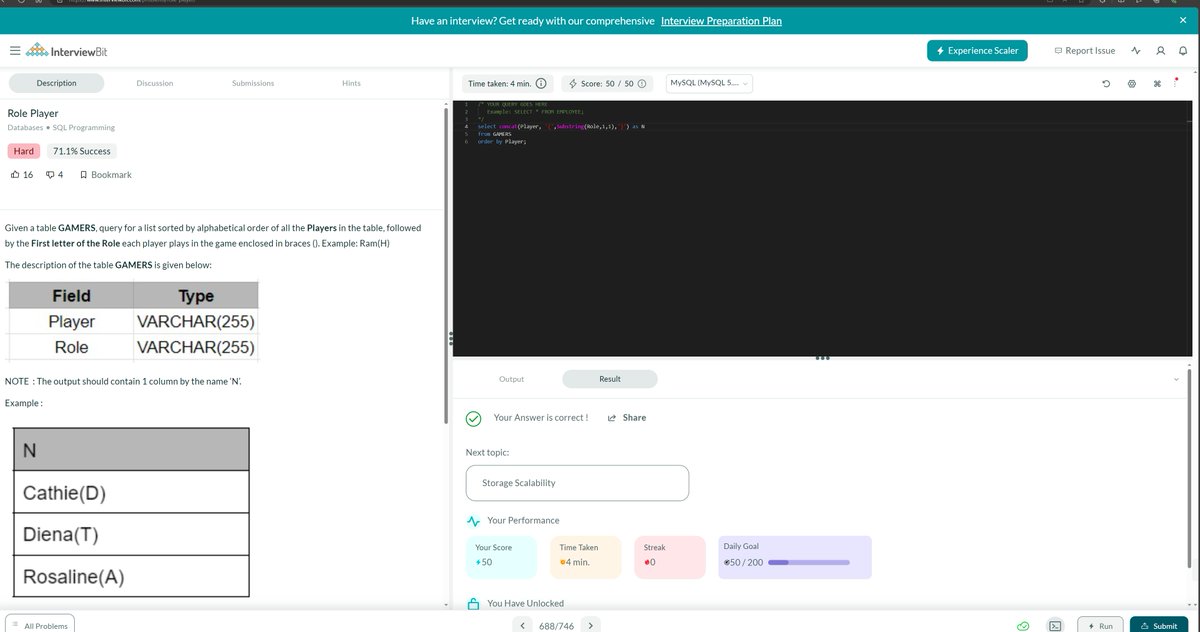The image size is (1200, 632).
Task: Click the green cloud saved icon
Action: [1023, 626]
